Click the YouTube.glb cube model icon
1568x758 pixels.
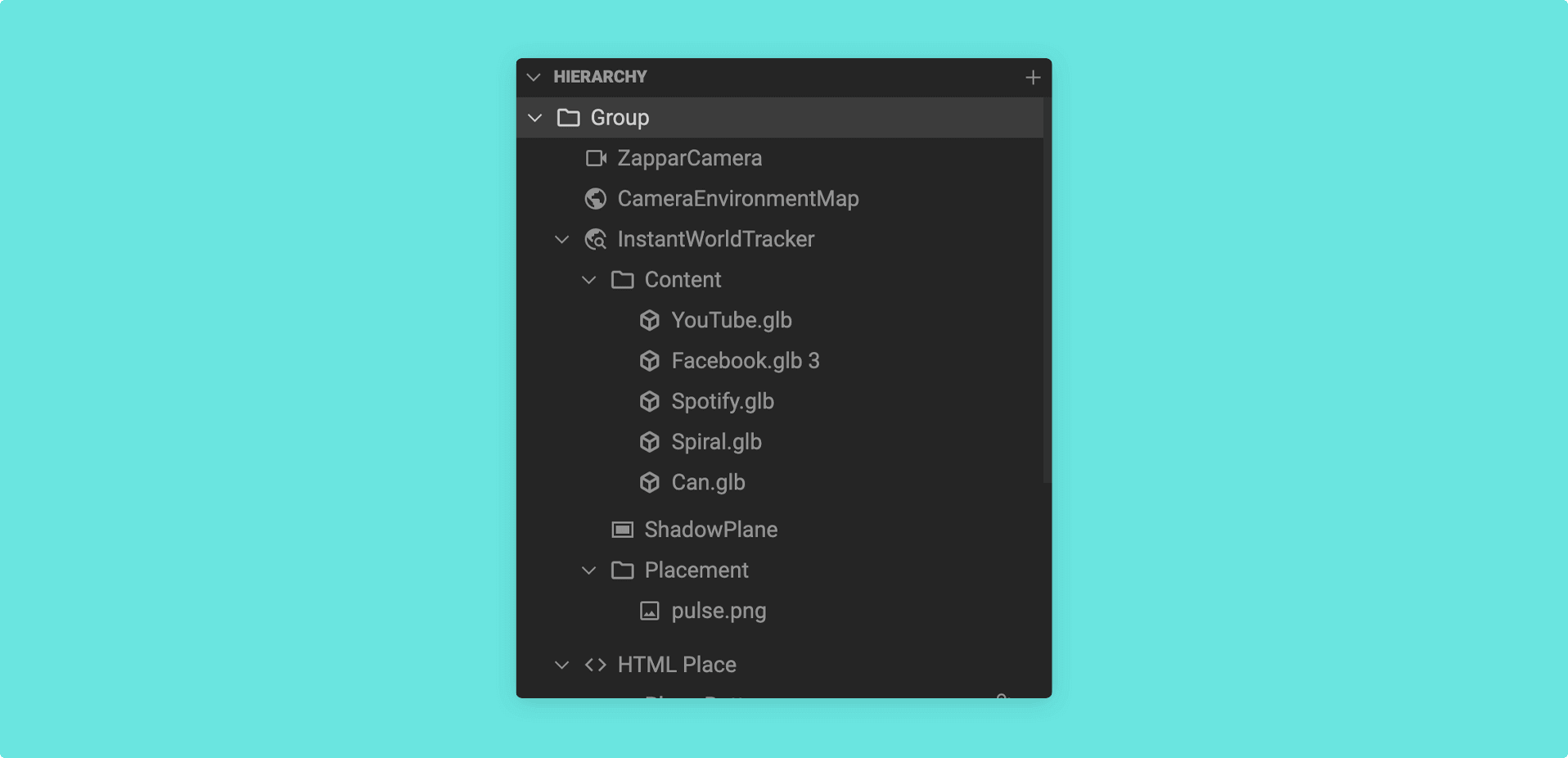click(650, 320)
